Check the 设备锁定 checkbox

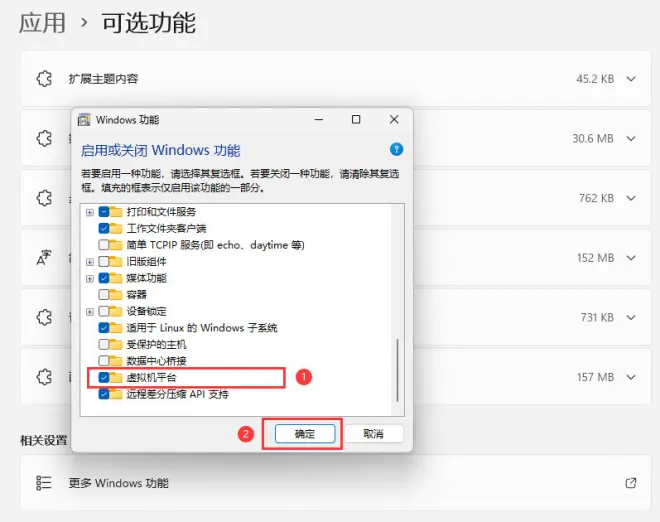104,311
